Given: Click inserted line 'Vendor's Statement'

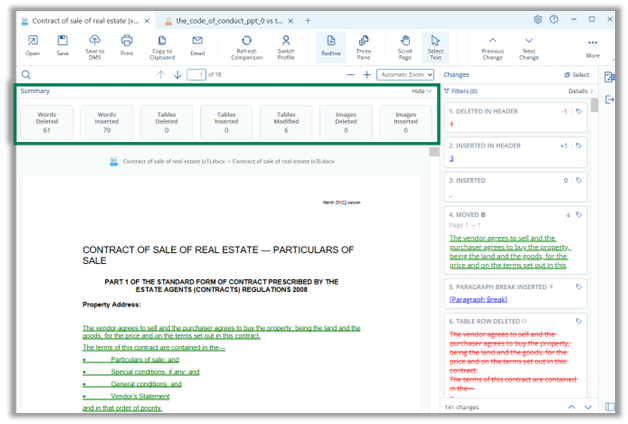Looking at the screenshot, I should (140, 396).
